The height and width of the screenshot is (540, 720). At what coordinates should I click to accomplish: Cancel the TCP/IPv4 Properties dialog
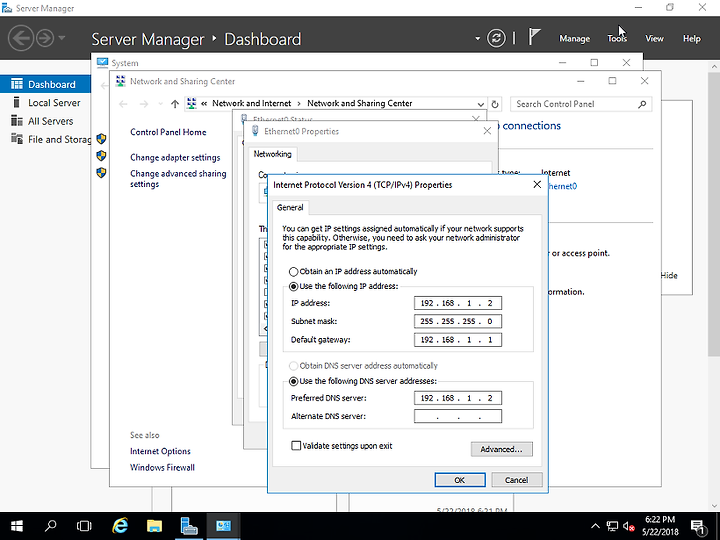(x=517, y=480)
